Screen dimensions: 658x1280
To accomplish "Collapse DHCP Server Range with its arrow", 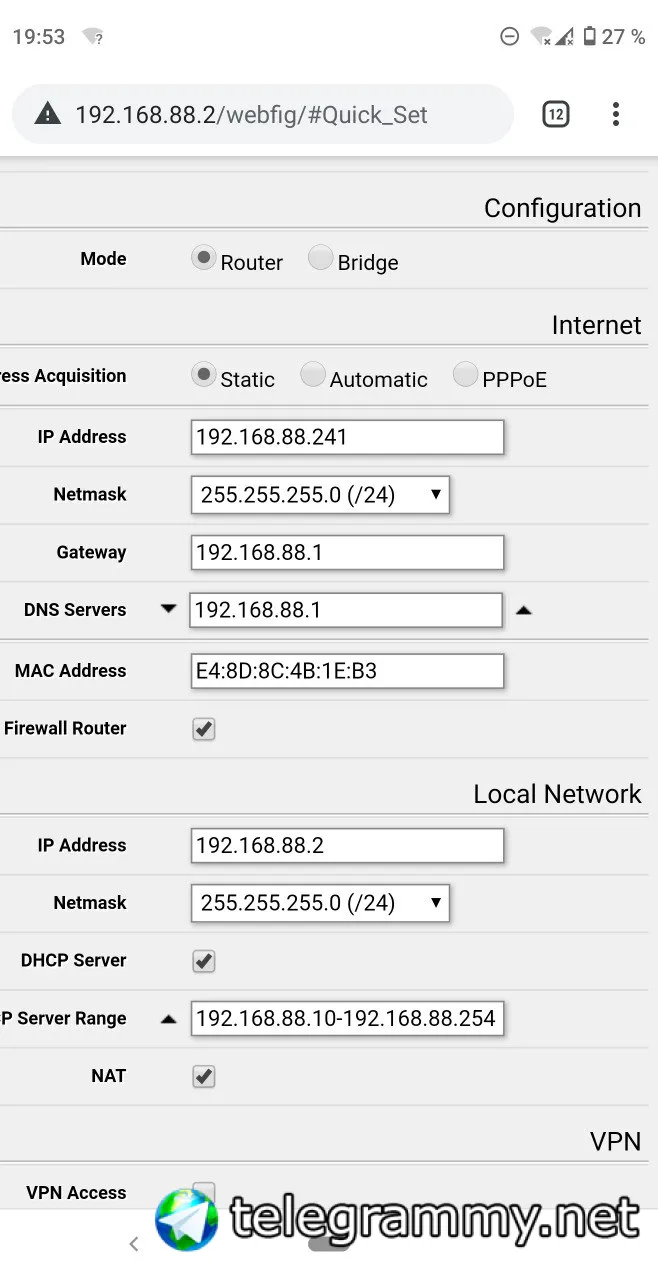I will (x=168, y=1019).
